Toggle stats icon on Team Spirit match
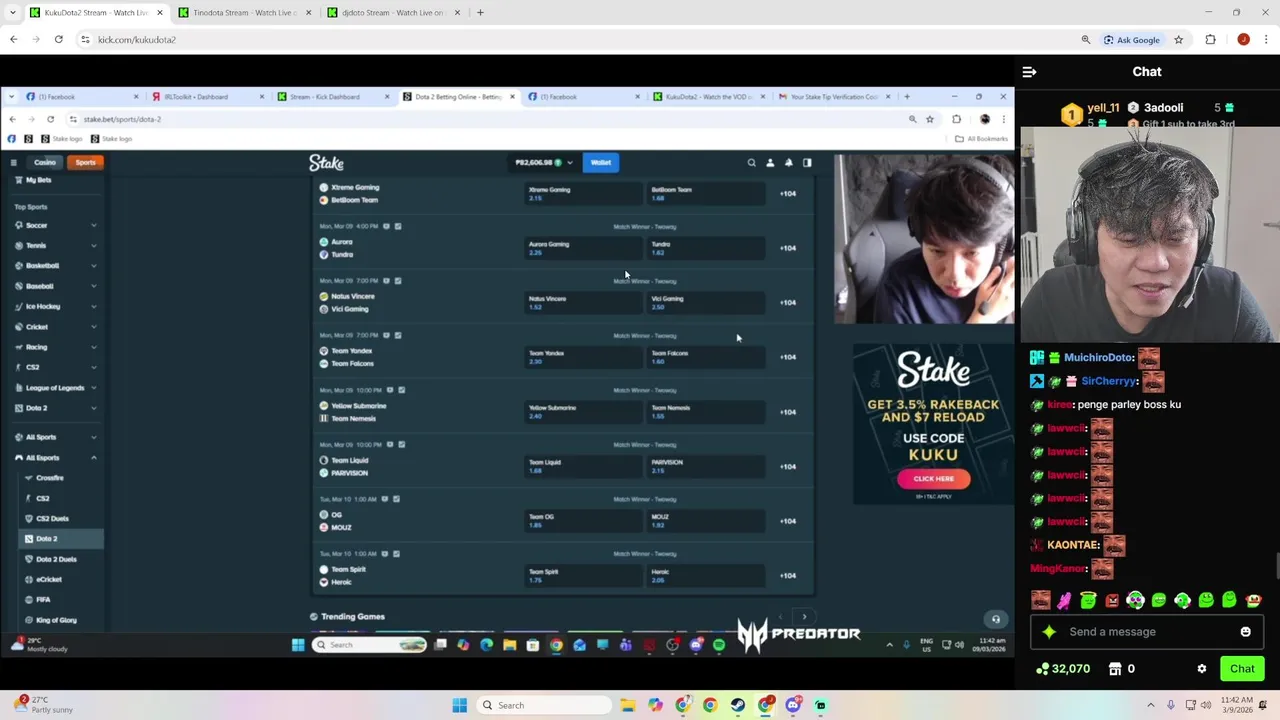 click(x=397, y=553)
